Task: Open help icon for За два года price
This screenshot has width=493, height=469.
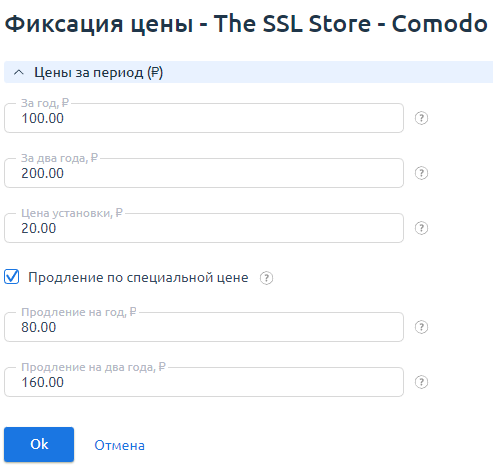Action: click(421, 173)
